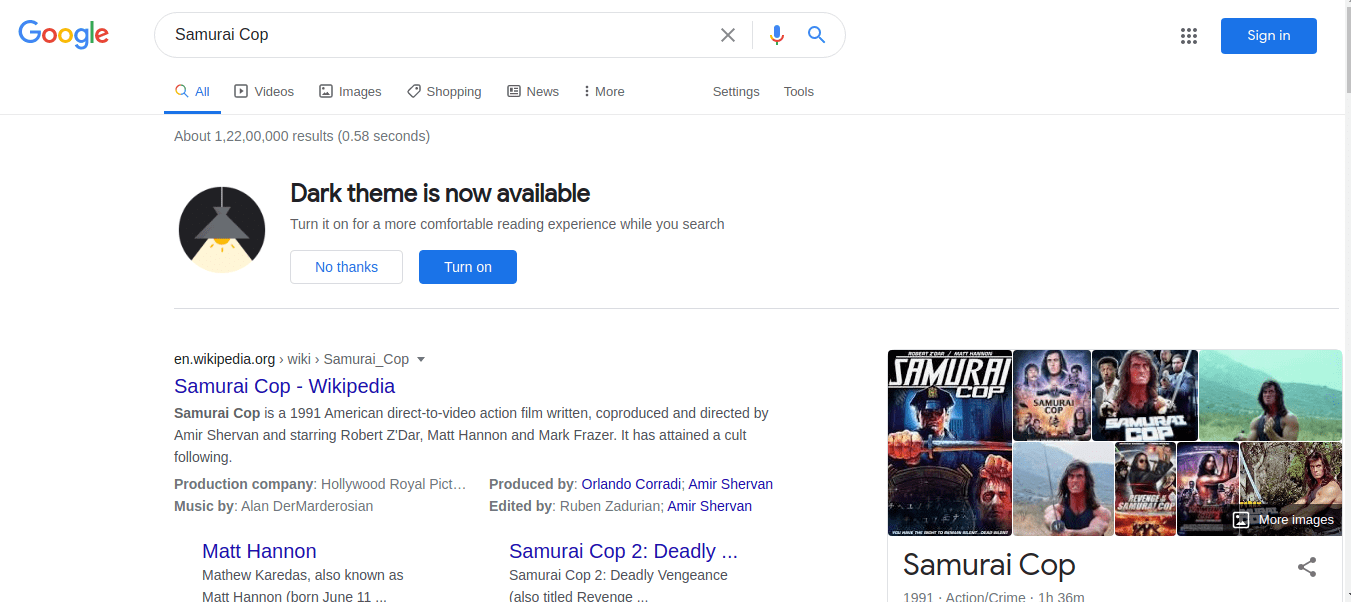Start voice search with microphone icon

(x=777, y=35)
